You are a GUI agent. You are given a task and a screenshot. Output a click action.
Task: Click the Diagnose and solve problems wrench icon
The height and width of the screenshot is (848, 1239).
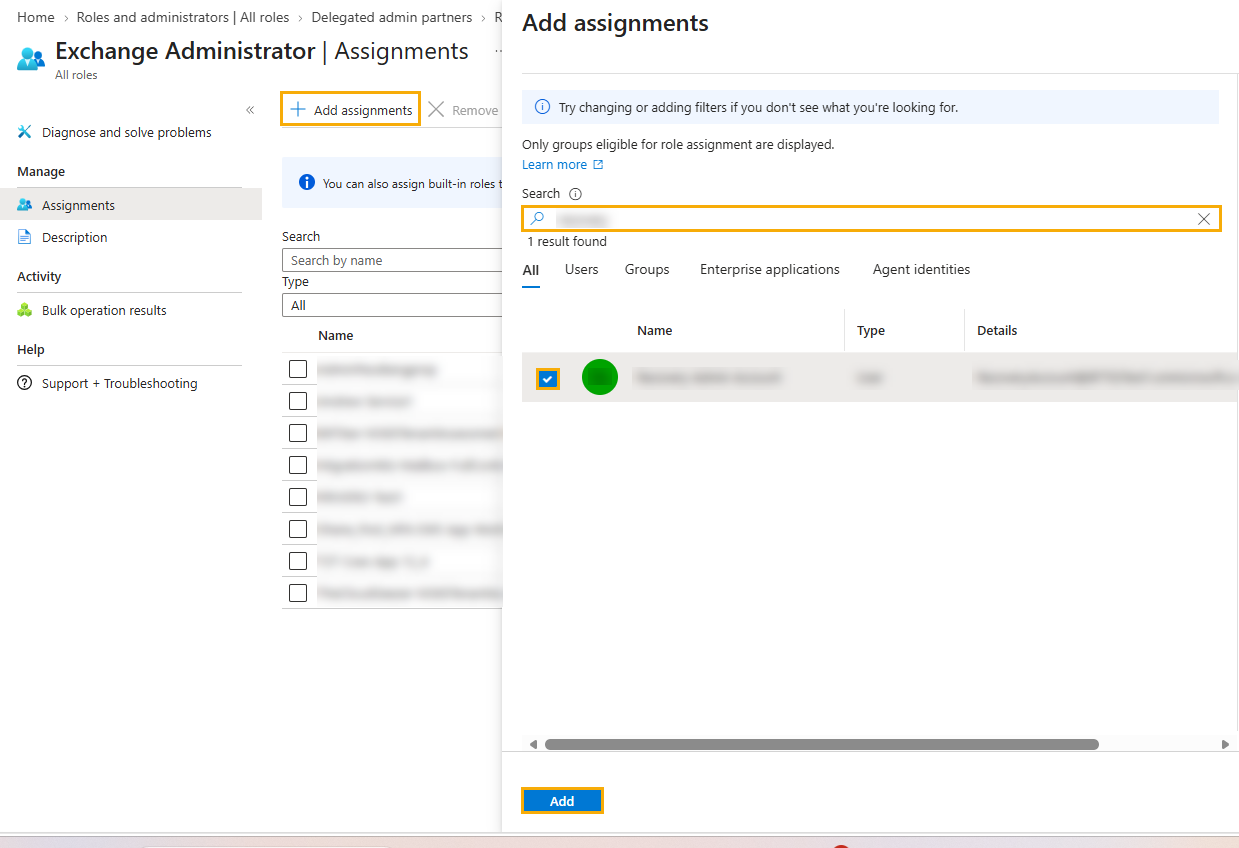coord(25,132)
